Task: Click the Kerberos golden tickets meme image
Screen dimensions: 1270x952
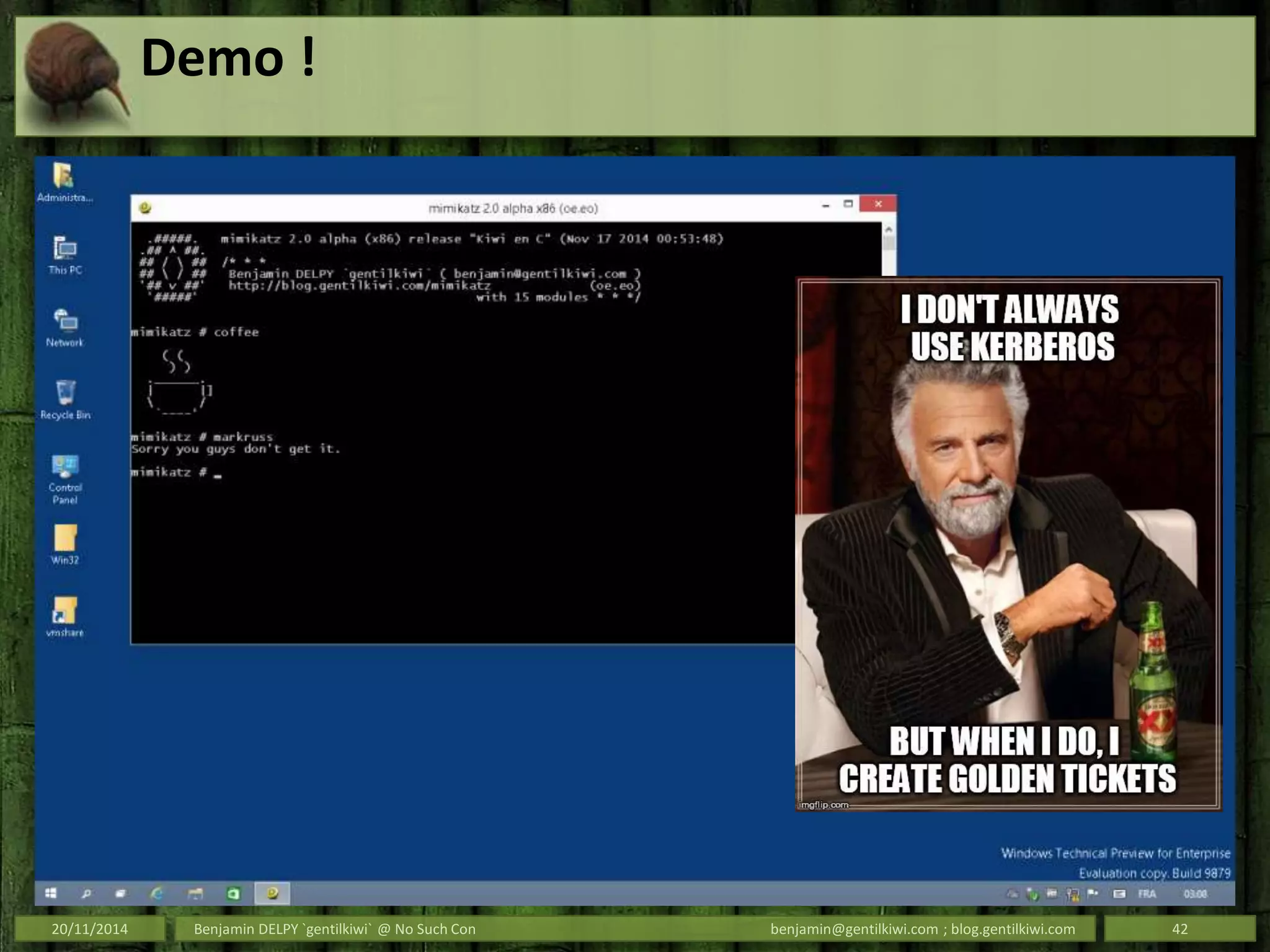Action: (1009, 544)
